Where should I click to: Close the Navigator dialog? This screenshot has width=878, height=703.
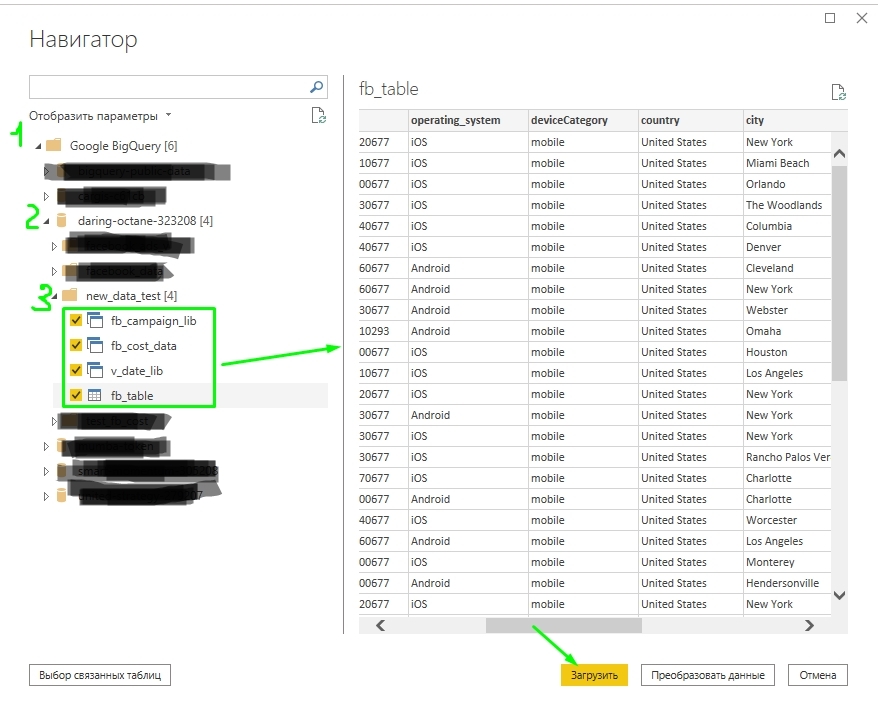click(862, 18)
